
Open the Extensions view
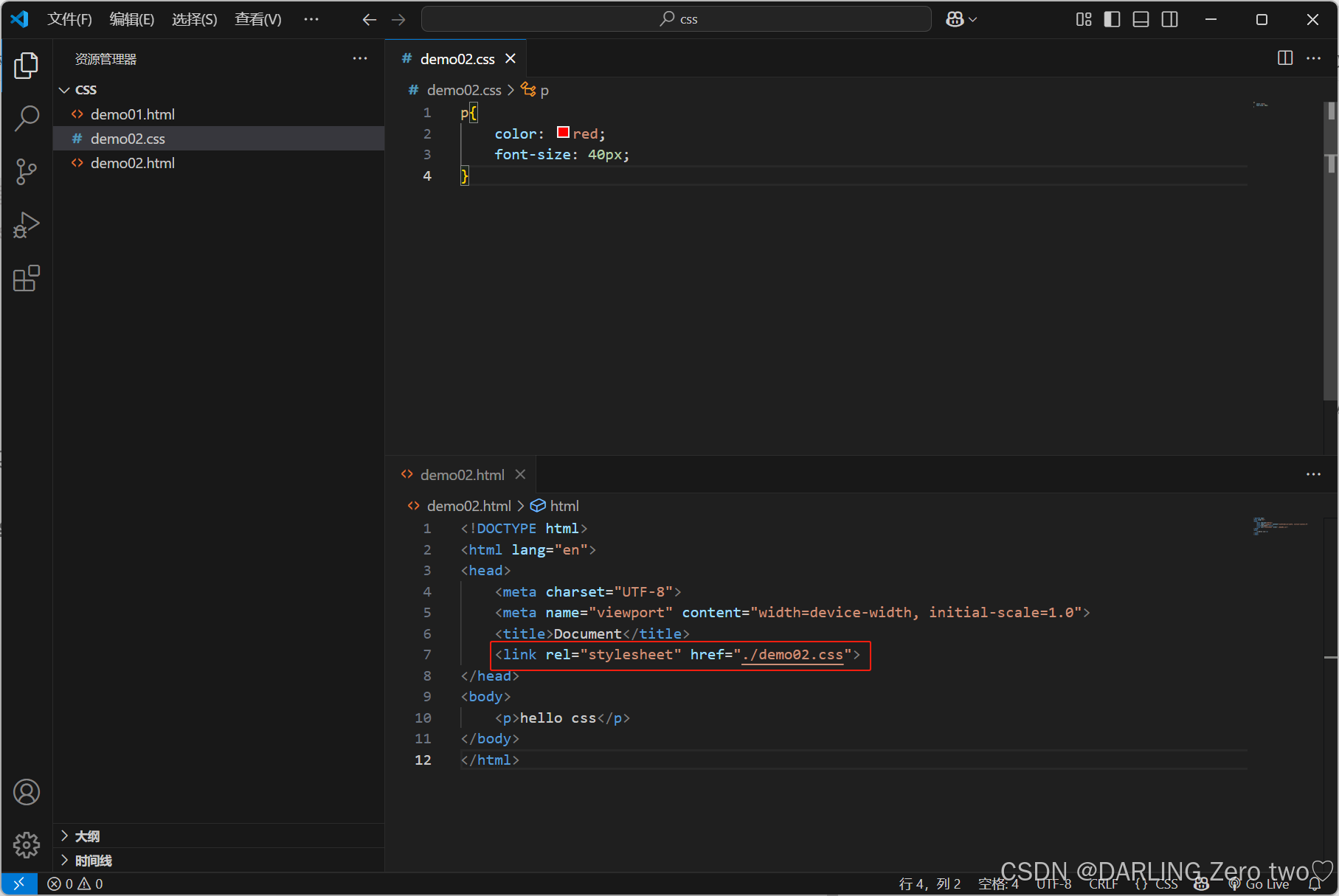[x=27, y=279]
